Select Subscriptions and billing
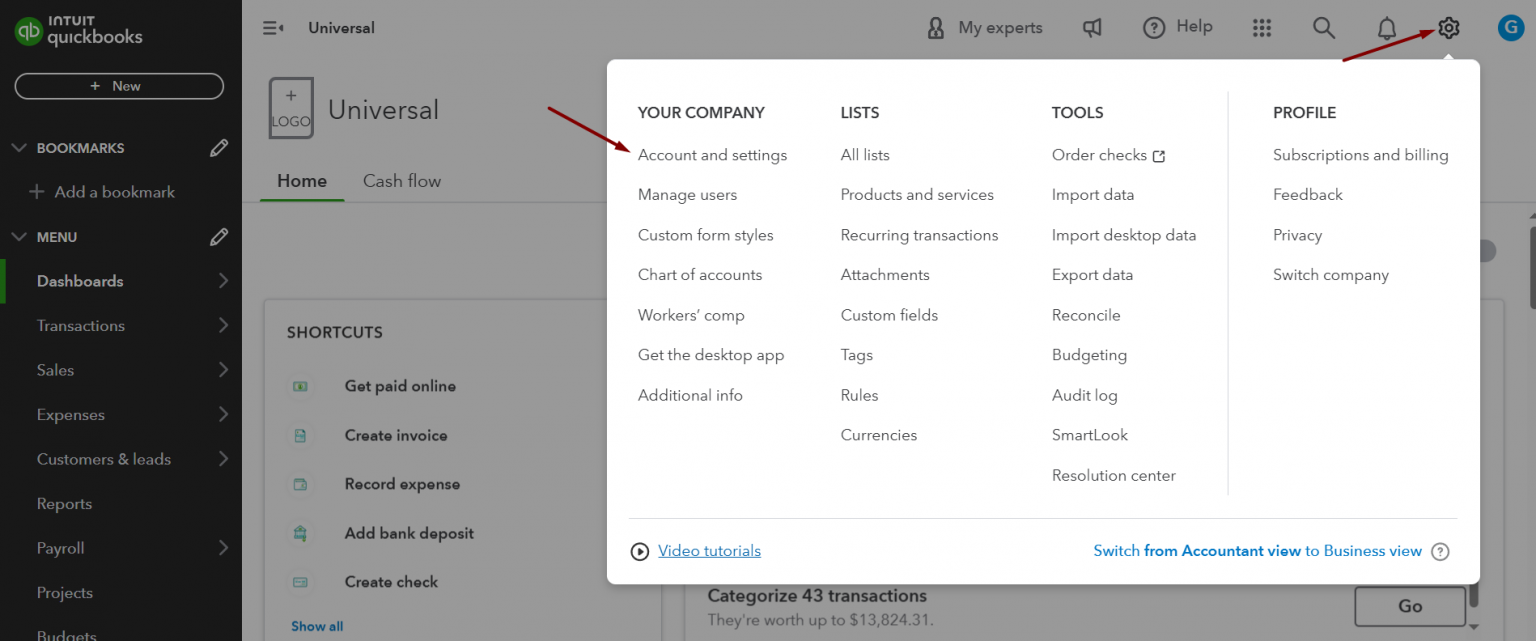The width and height of the screenshot is (1536, 641). click(x=1360, y=155)
